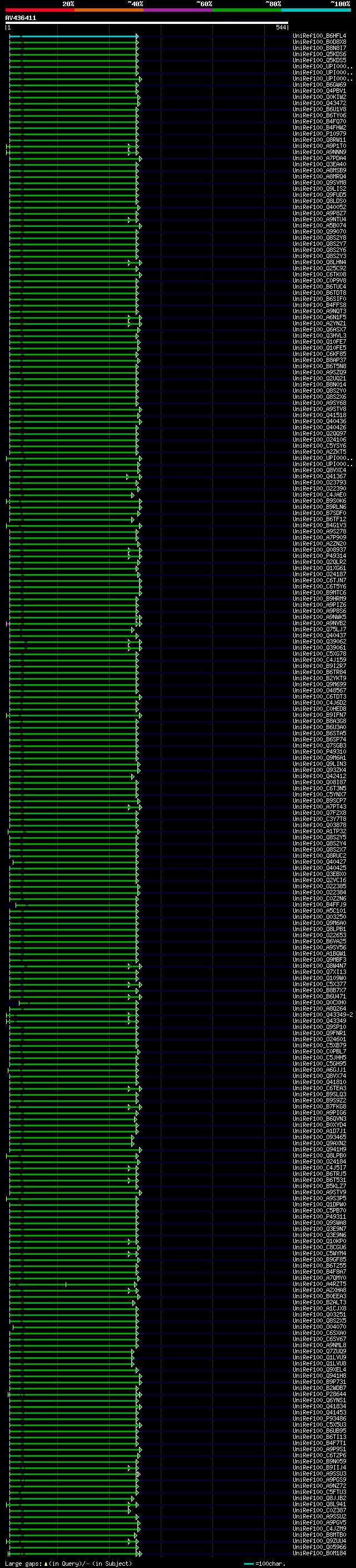Select hit label UniRef100_Q43472
The image size is (356, 1568).
pyautogui.click(x=319, y=103)
